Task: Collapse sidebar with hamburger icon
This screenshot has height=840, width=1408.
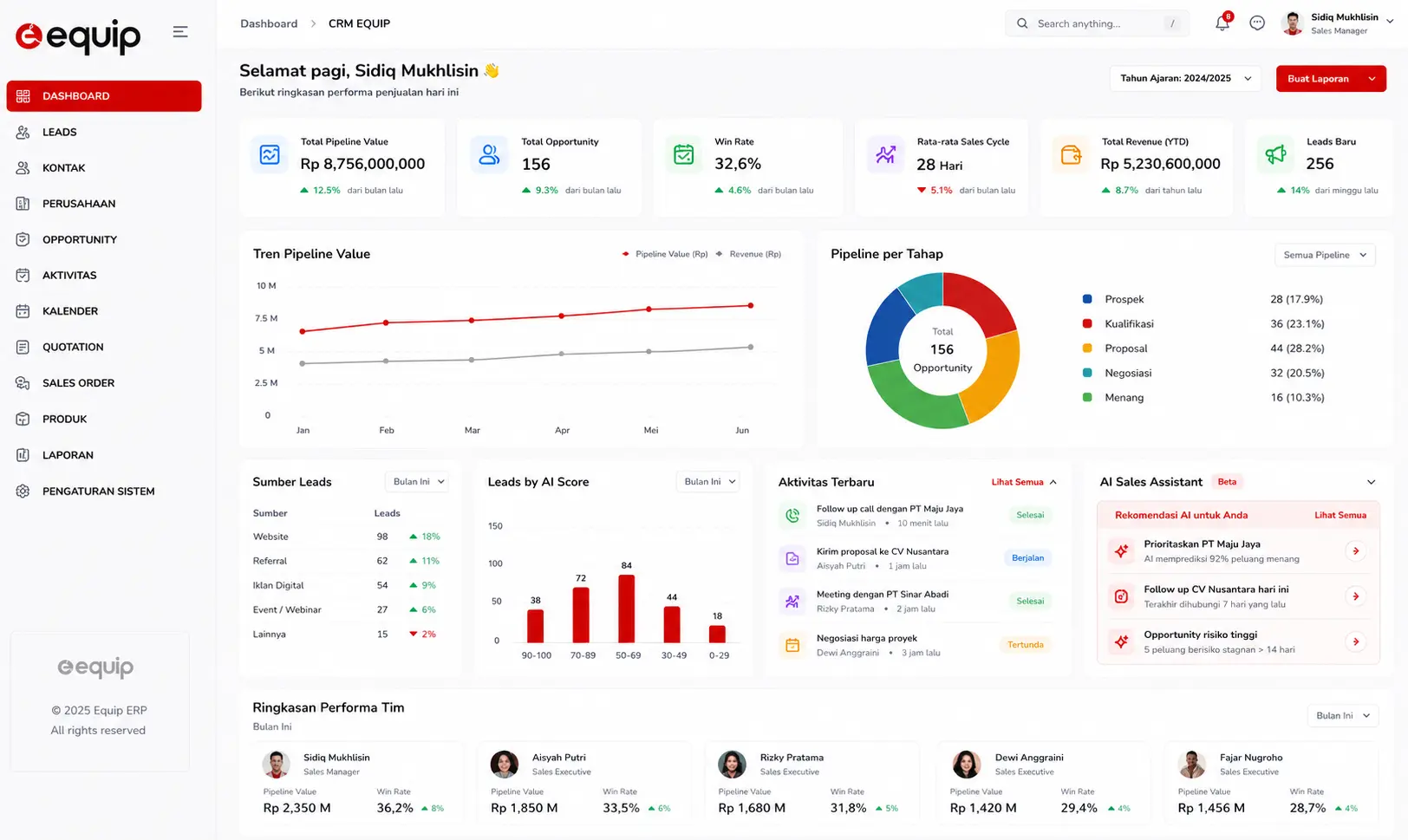Action: pyautogui.click(x=180, y=32)
